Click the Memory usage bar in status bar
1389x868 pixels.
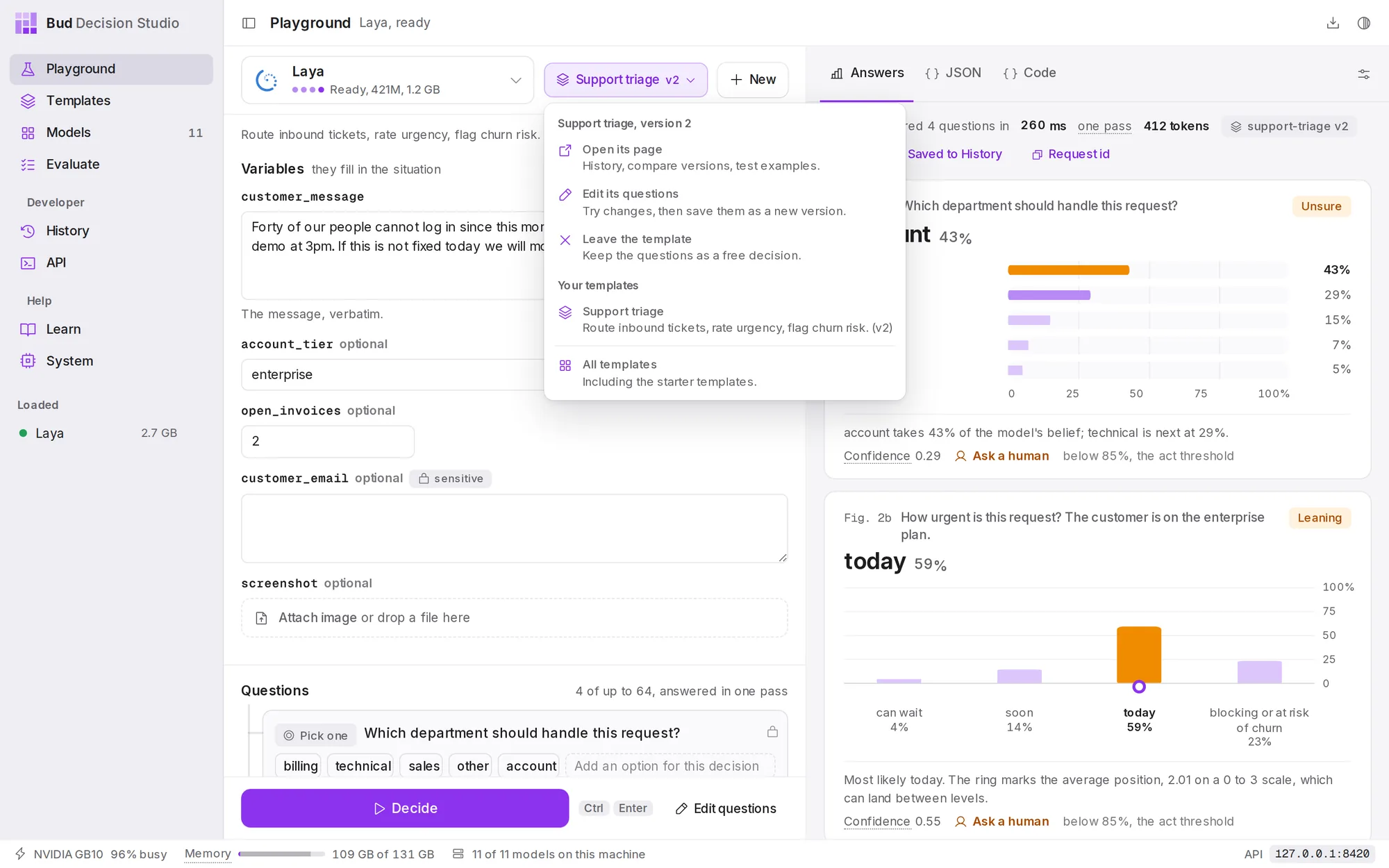pyautogui.click(x=281, y=854)
